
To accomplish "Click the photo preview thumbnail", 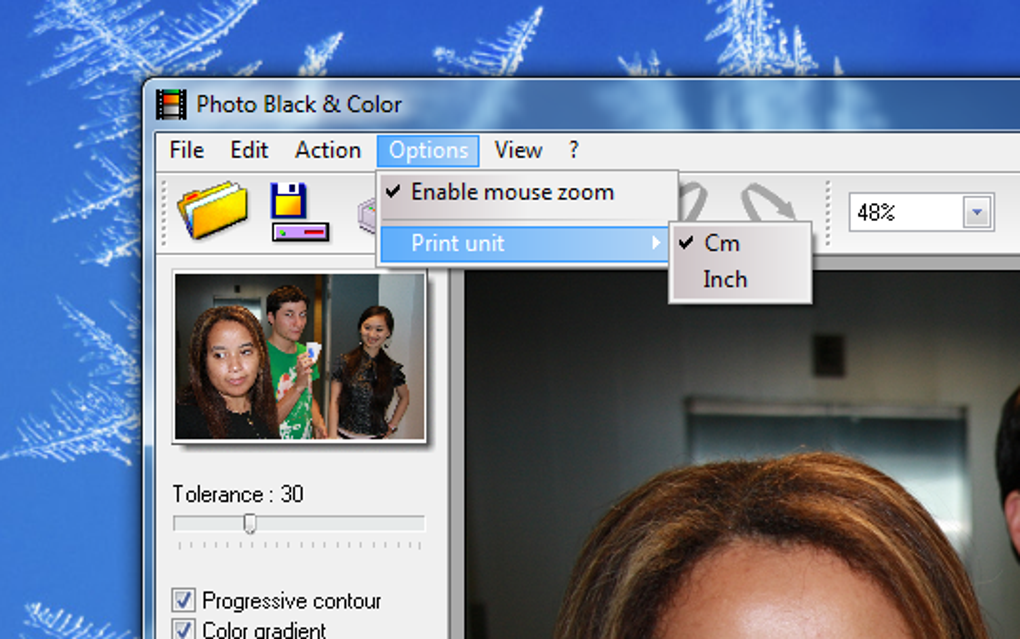I will pyautogui.click(x=300, y=357).
